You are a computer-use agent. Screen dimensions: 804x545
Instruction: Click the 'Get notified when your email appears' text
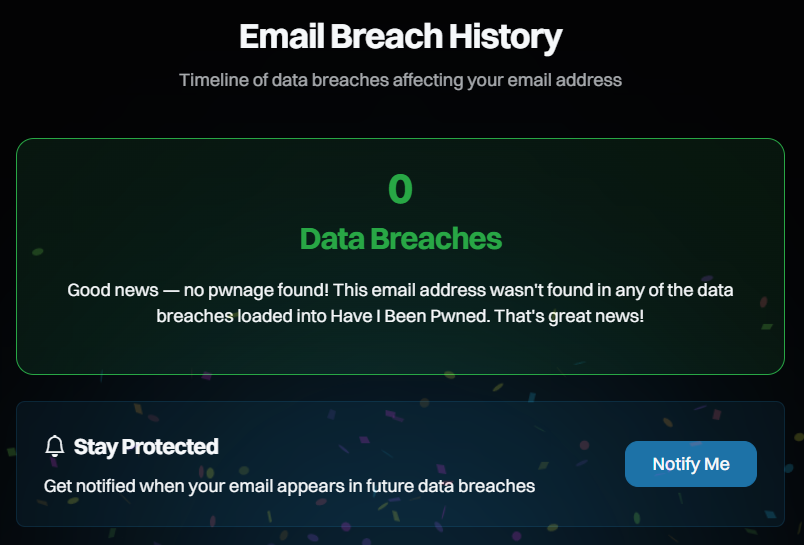pos(190,486)
